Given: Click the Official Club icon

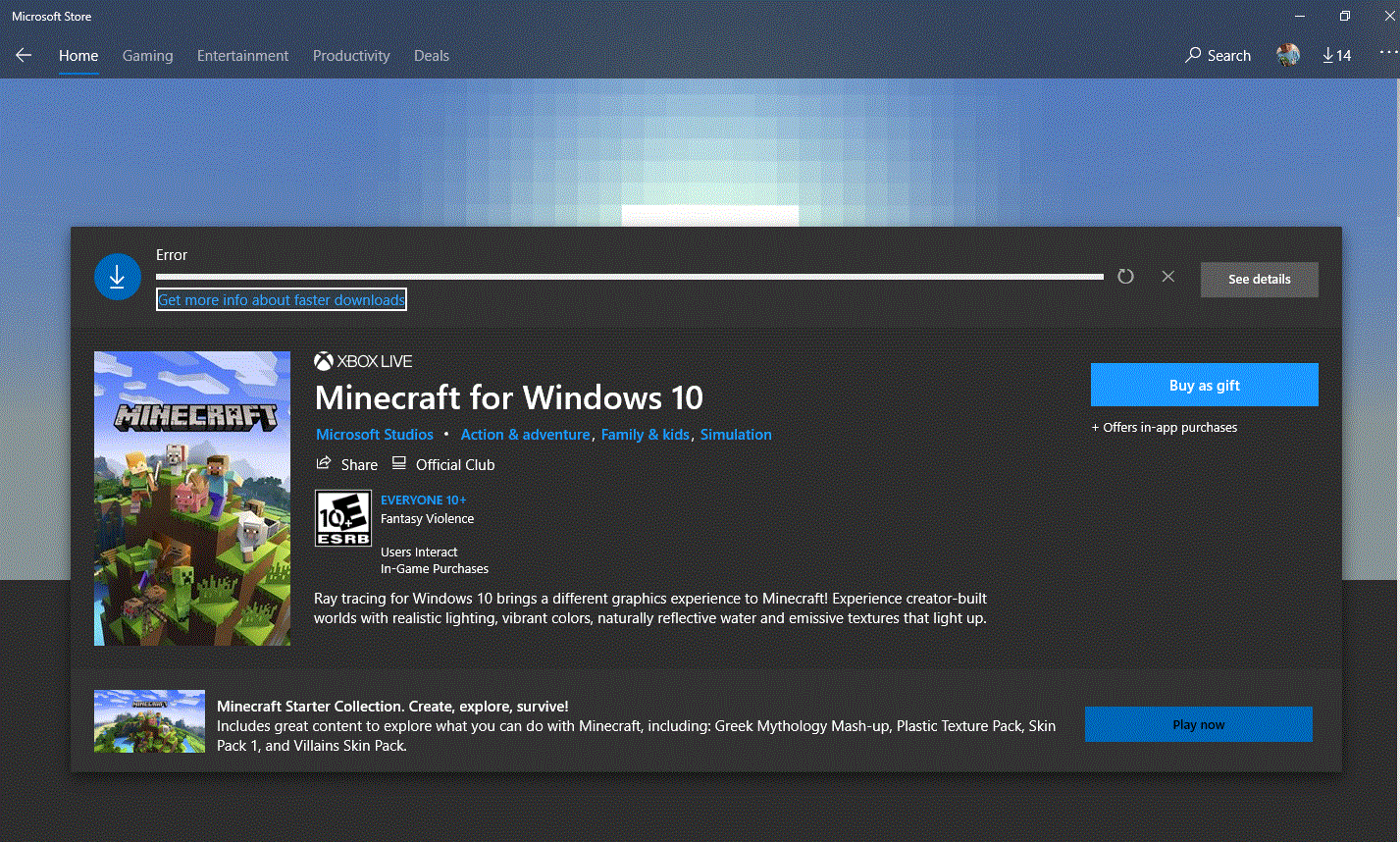Looking at the screenshot, I should (398, 463).
